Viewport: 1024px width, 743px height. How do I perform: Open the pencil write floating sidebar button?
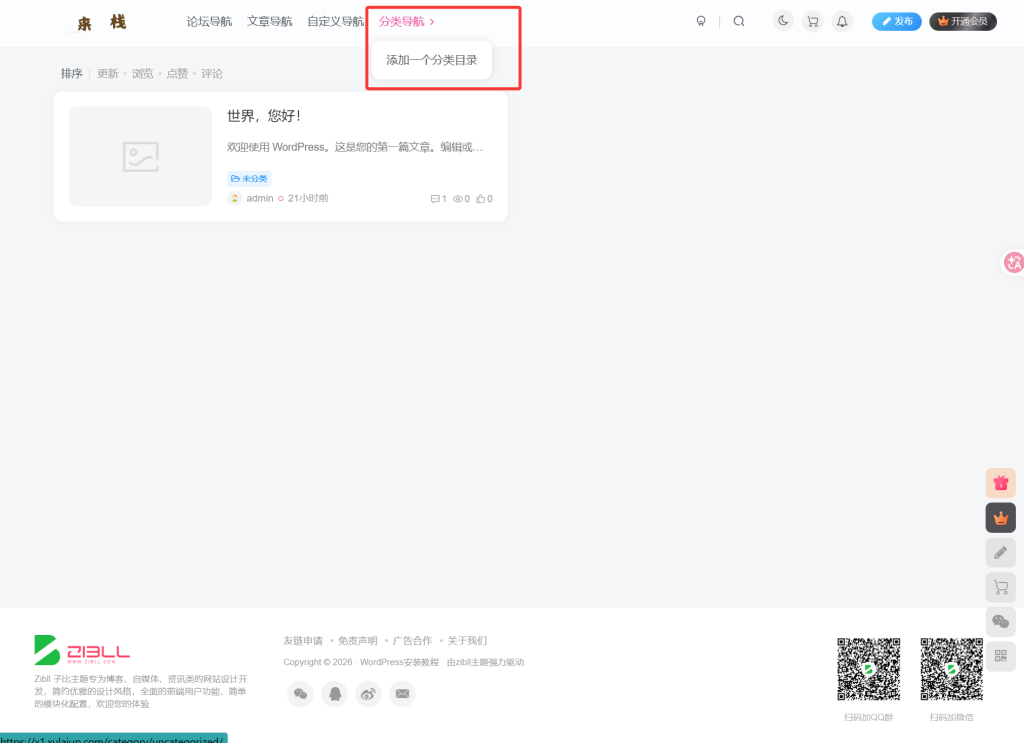click(x=1000, y=552)
